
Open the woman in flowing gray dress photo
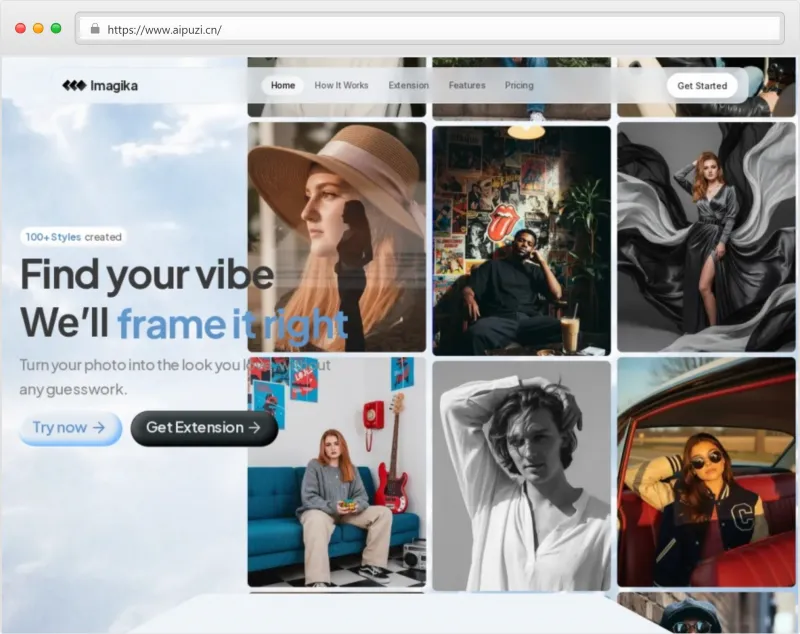[706, 236]
